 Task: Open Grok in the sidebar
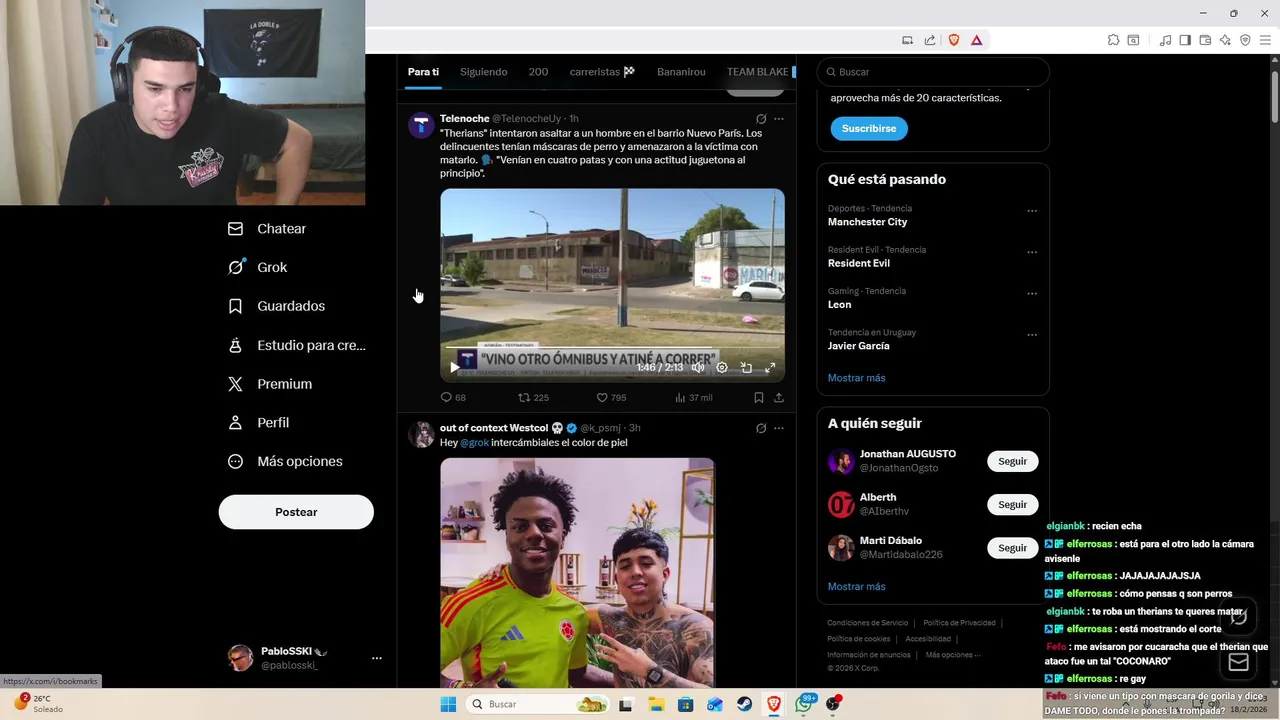[257, 267]
